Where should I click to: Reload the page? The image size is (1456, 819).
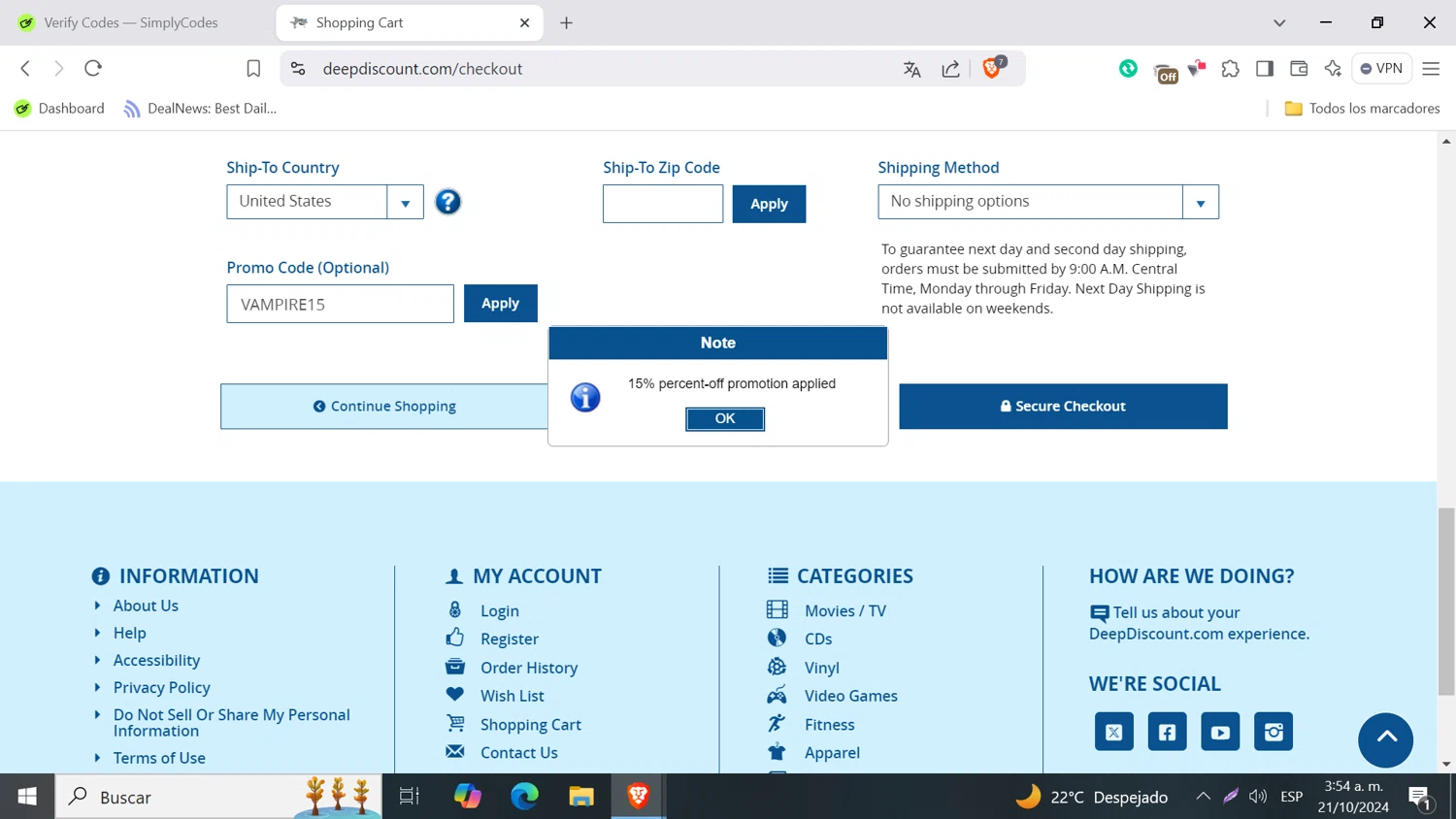[93, 68]
